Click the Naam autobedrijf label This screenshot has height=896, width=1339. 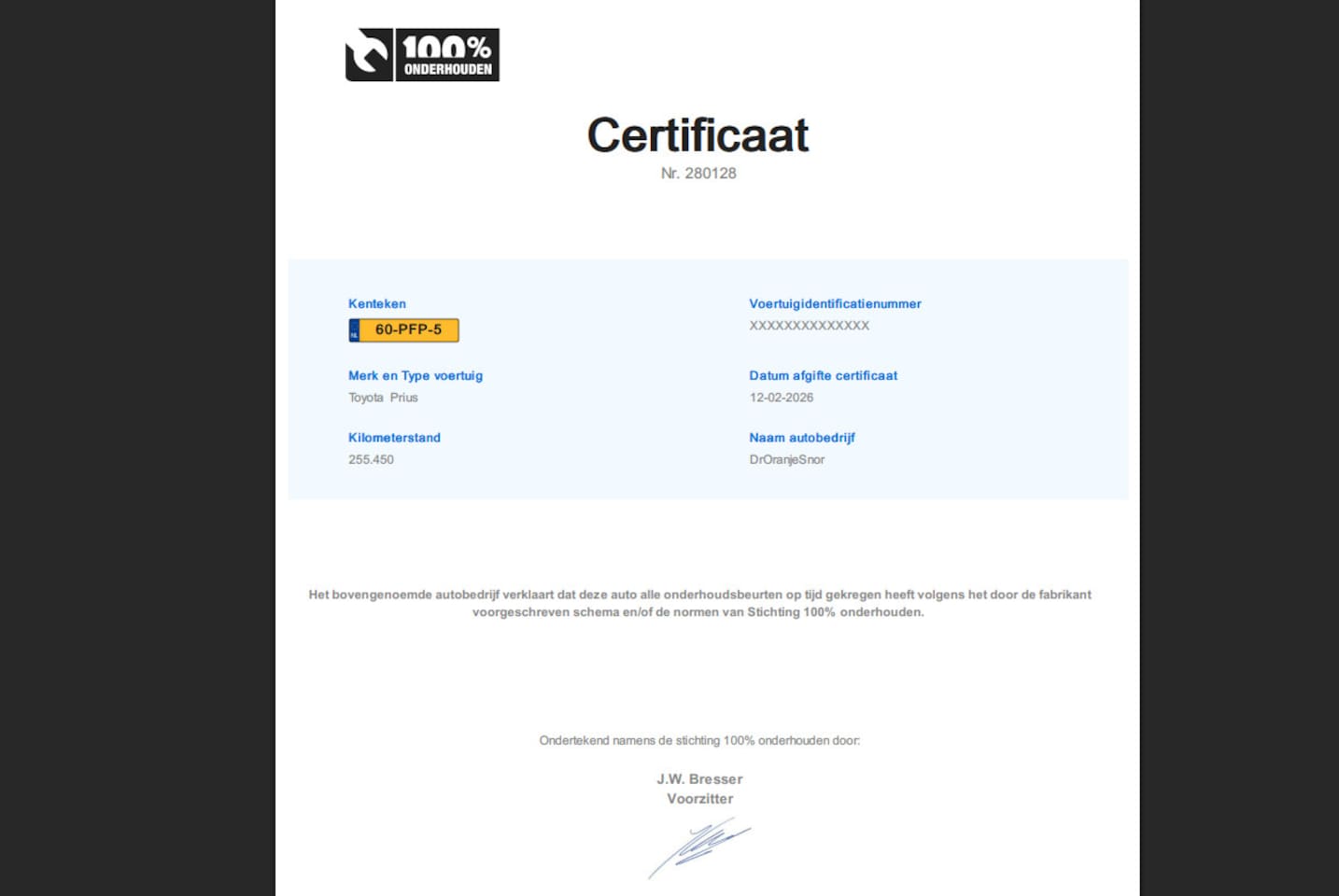pos(801,438)
